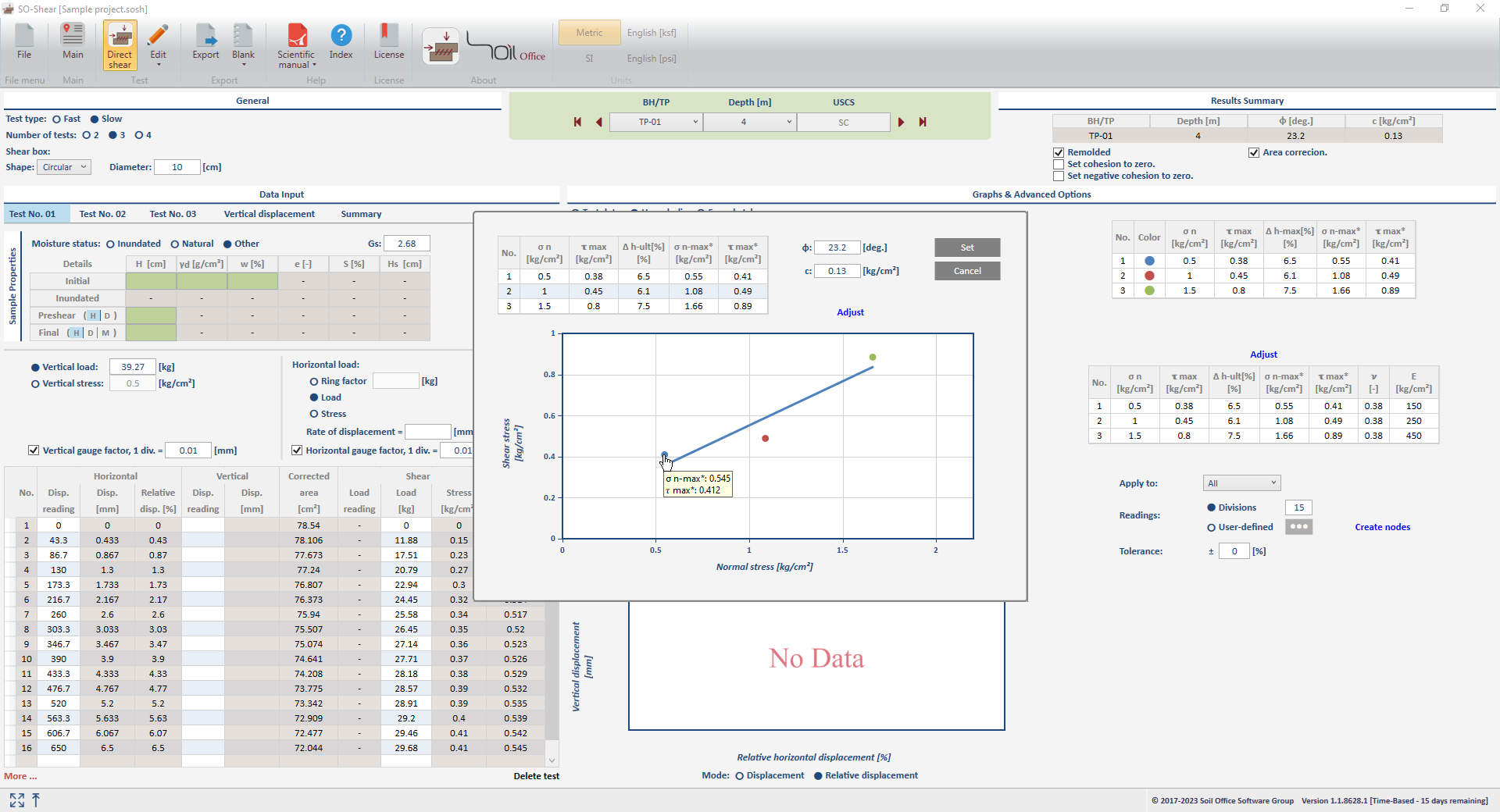
Task: Jump to the last borehole record arrow
Action: point(923,122)
